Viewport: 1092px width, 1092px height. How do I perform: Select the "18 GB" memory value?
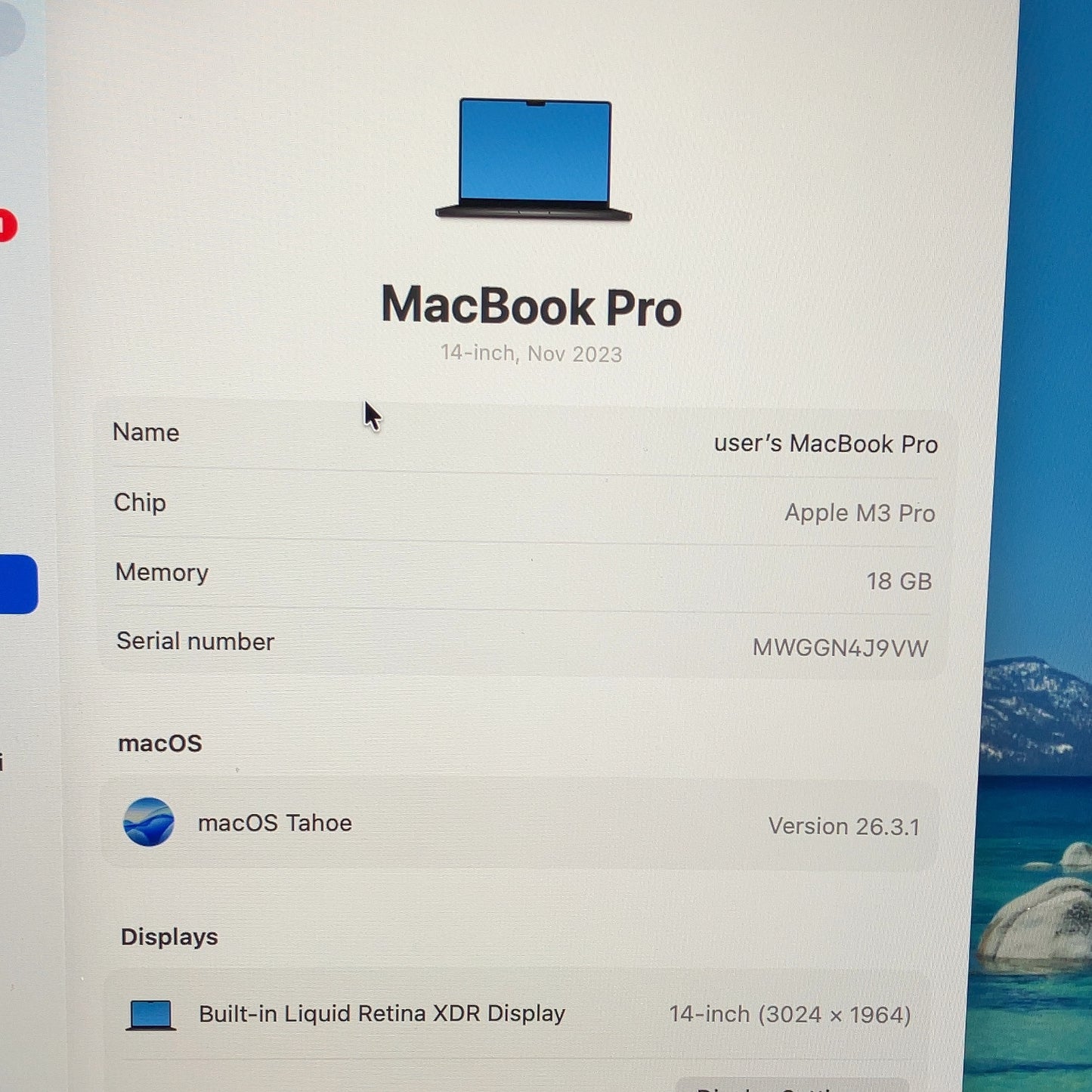(x=899, y=581)
